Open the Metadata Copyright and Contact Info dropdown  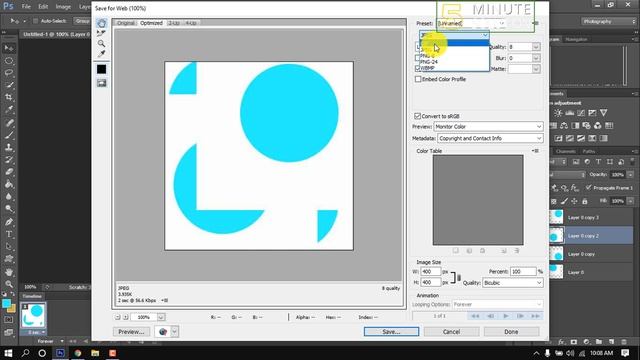490,138
